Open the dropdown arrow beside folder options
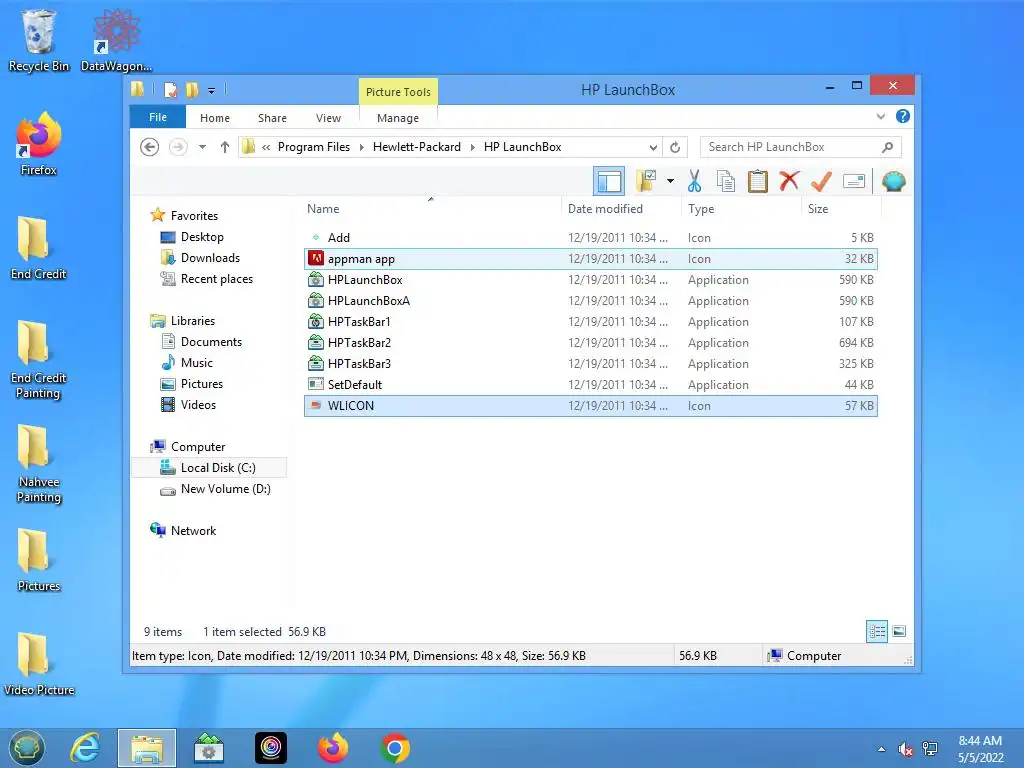1024x768 pixels. click(670, 181)
